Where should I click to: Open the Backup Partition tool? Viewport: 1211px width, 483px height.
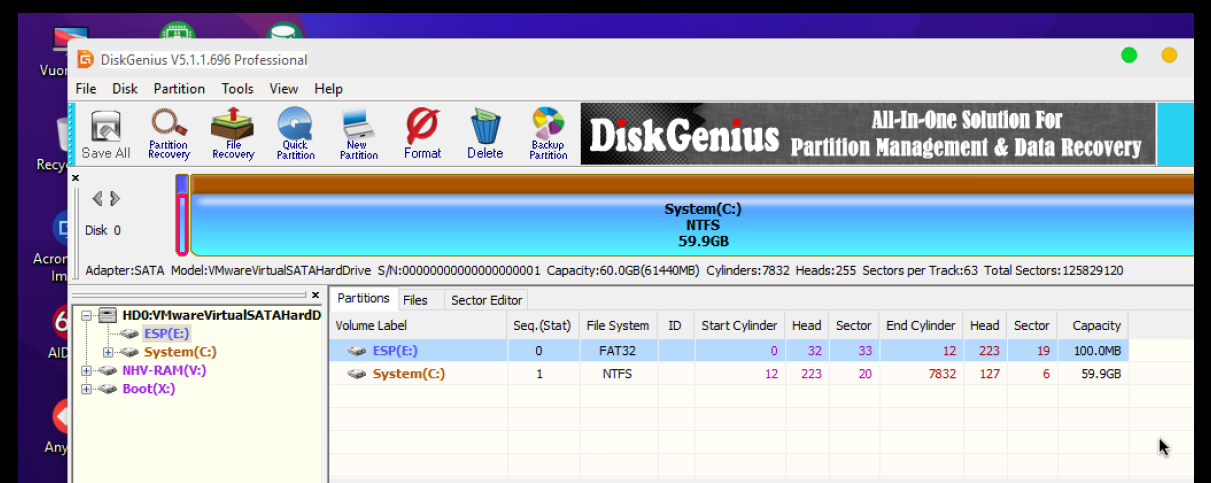(548, 134)
